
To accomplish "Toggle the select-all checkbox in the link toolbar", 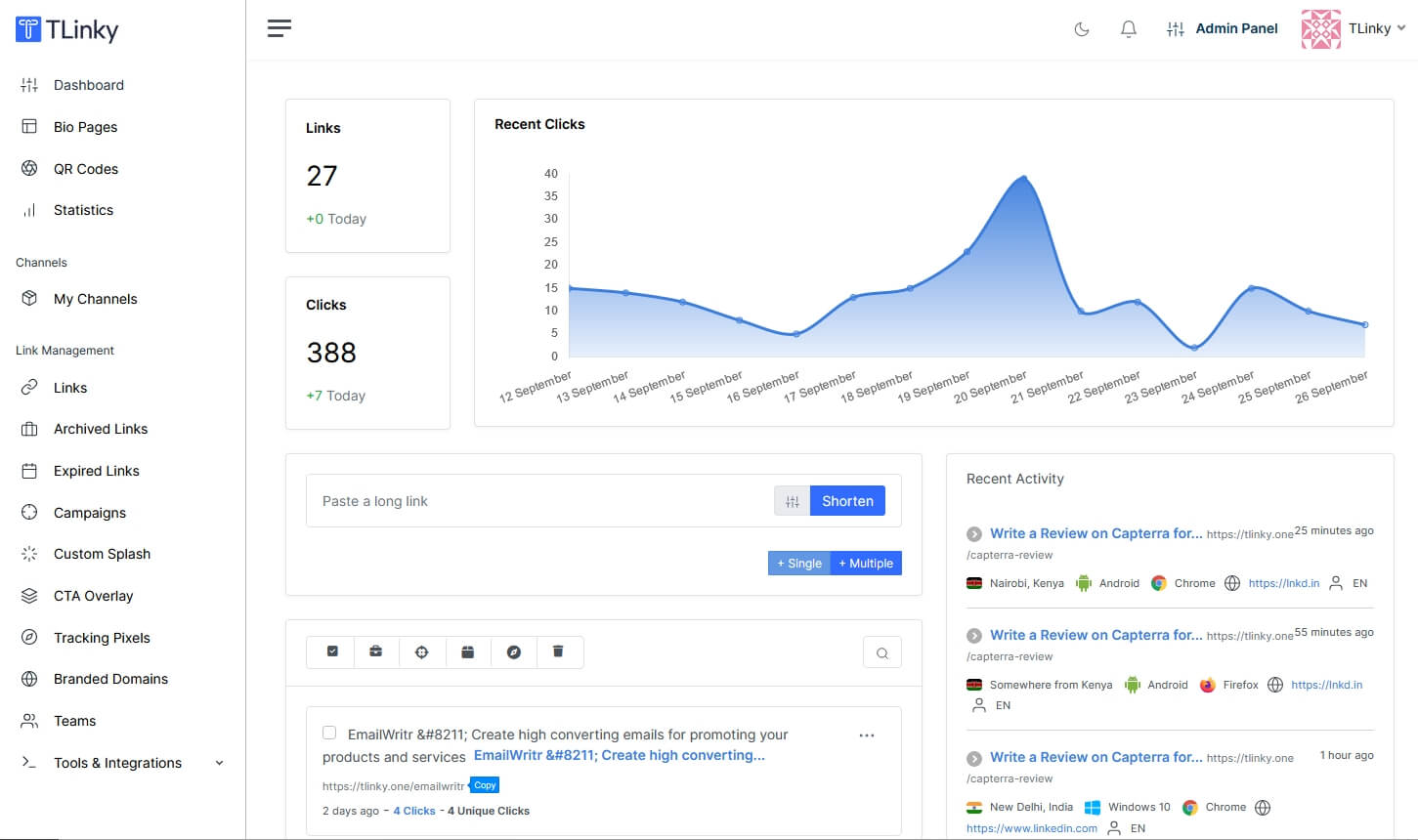I will tap(329, 651).
